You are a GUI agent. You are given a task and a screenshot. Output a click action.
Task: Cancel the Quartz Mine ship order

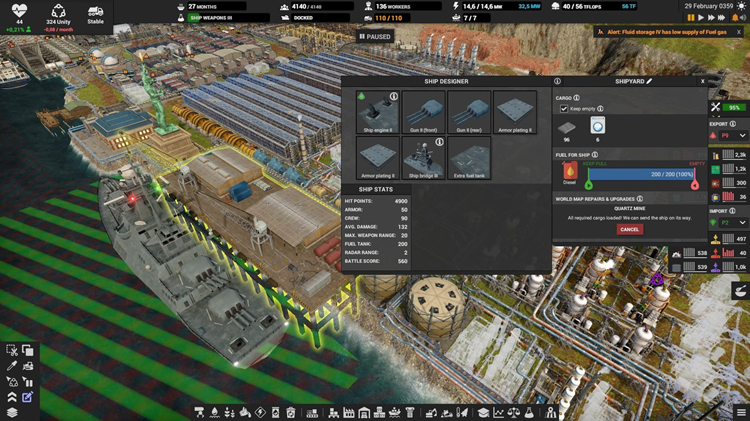[x=629, y=229]
